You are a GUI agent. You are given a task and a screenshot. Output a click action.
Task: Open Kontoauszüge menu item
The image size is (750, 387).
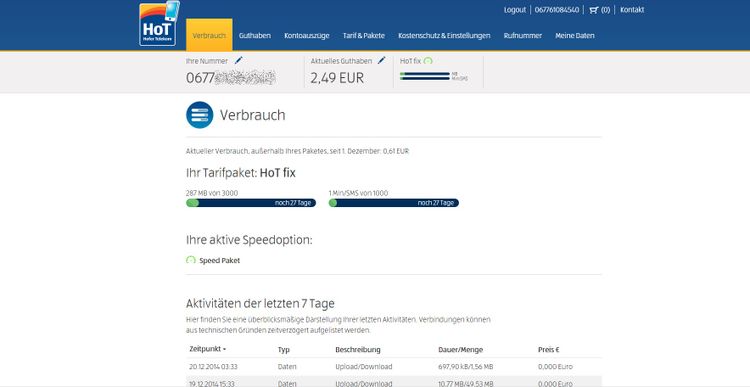pos(307,35)
